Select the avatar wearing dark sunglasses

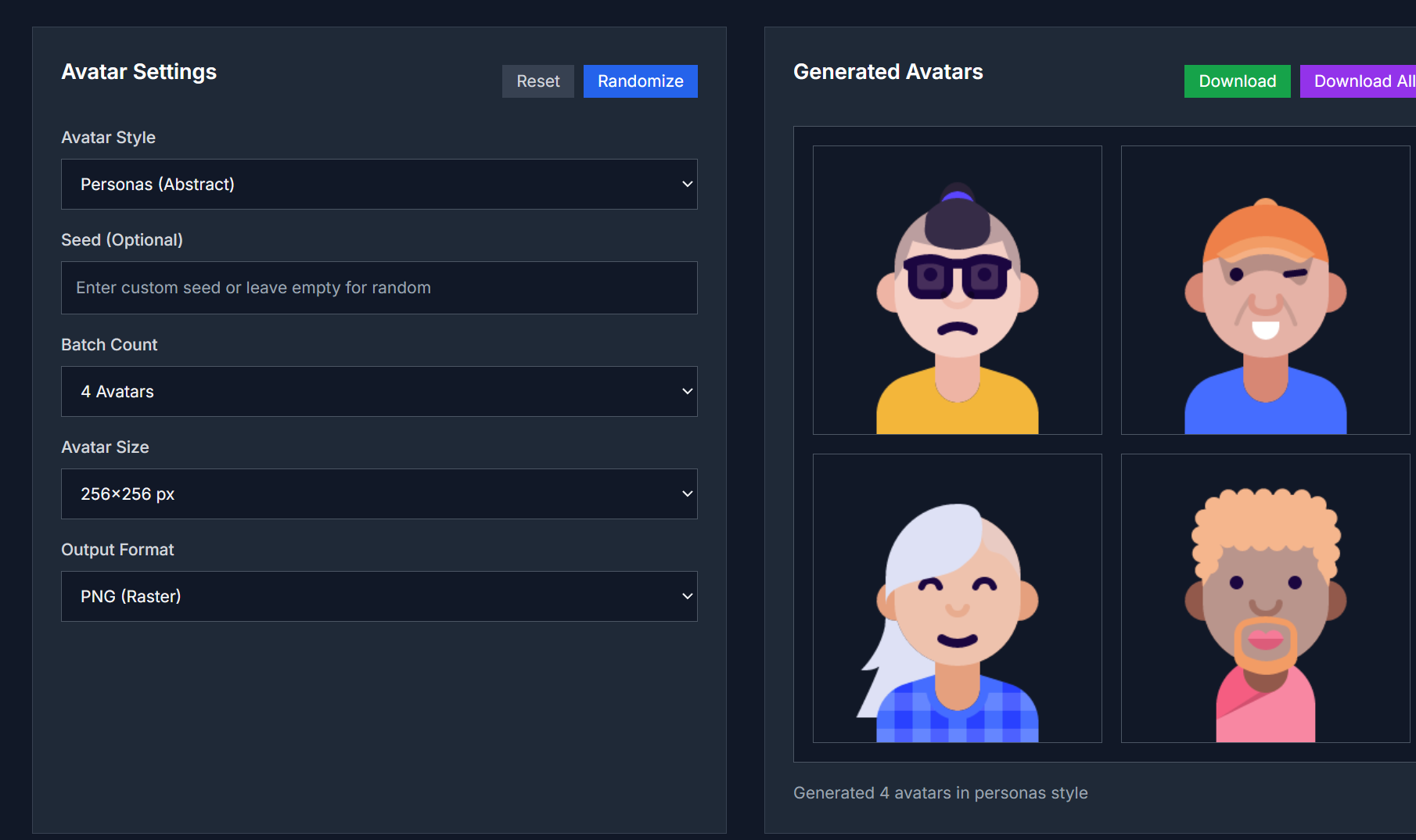957,290
